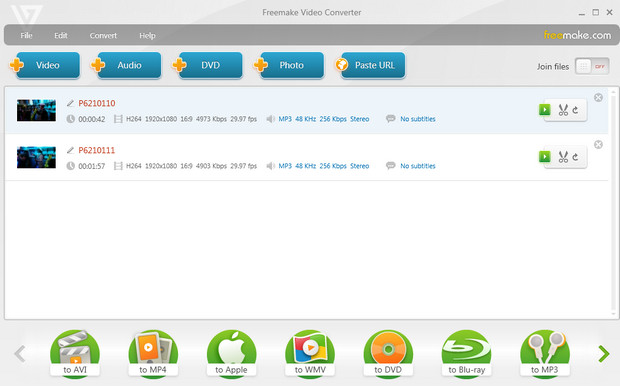This screenshot has height=386, width=620.
Task: Click the speaker icon of P6210111
Action: (x=270, y=166)
